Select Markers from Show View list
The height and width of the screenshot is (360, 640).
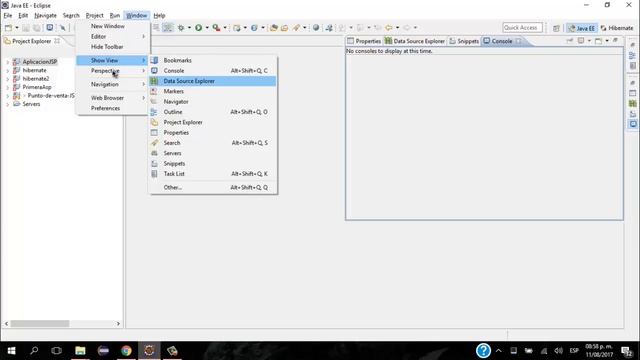(x=213, y=91)
